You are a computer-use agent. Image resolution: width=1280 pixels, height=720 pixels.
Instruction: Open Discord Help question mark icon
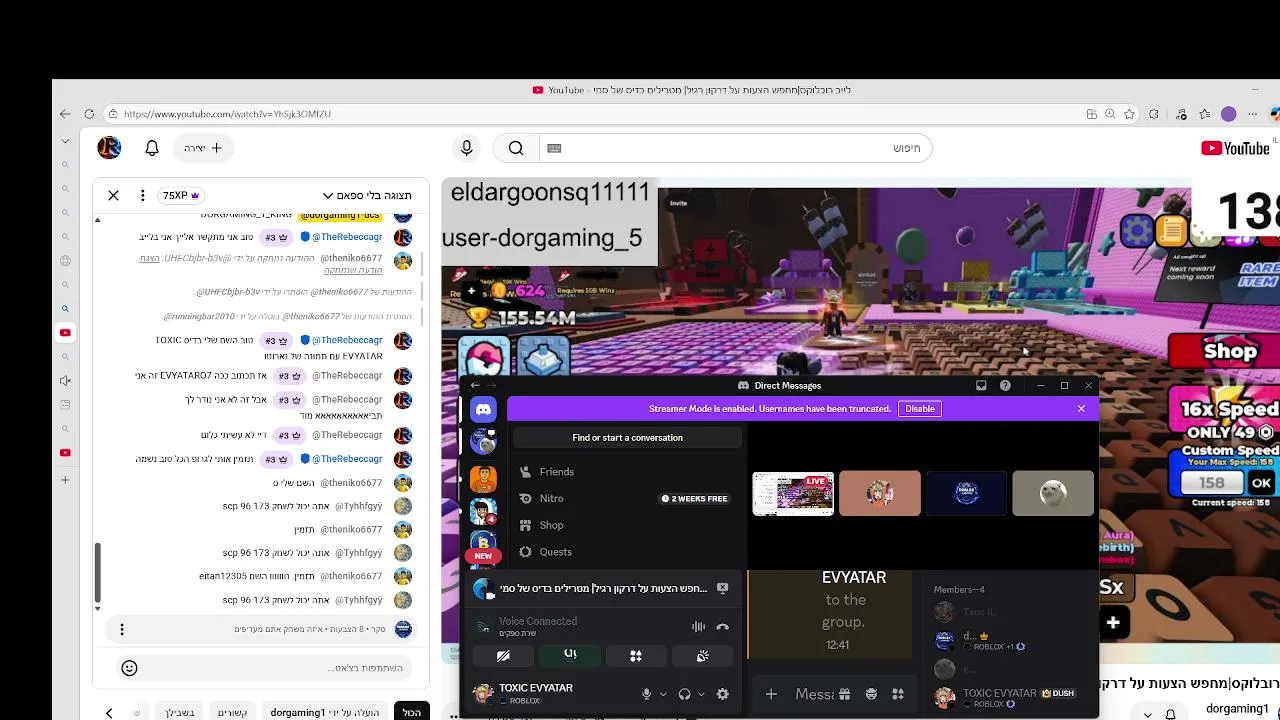(x=1005, y=385)
